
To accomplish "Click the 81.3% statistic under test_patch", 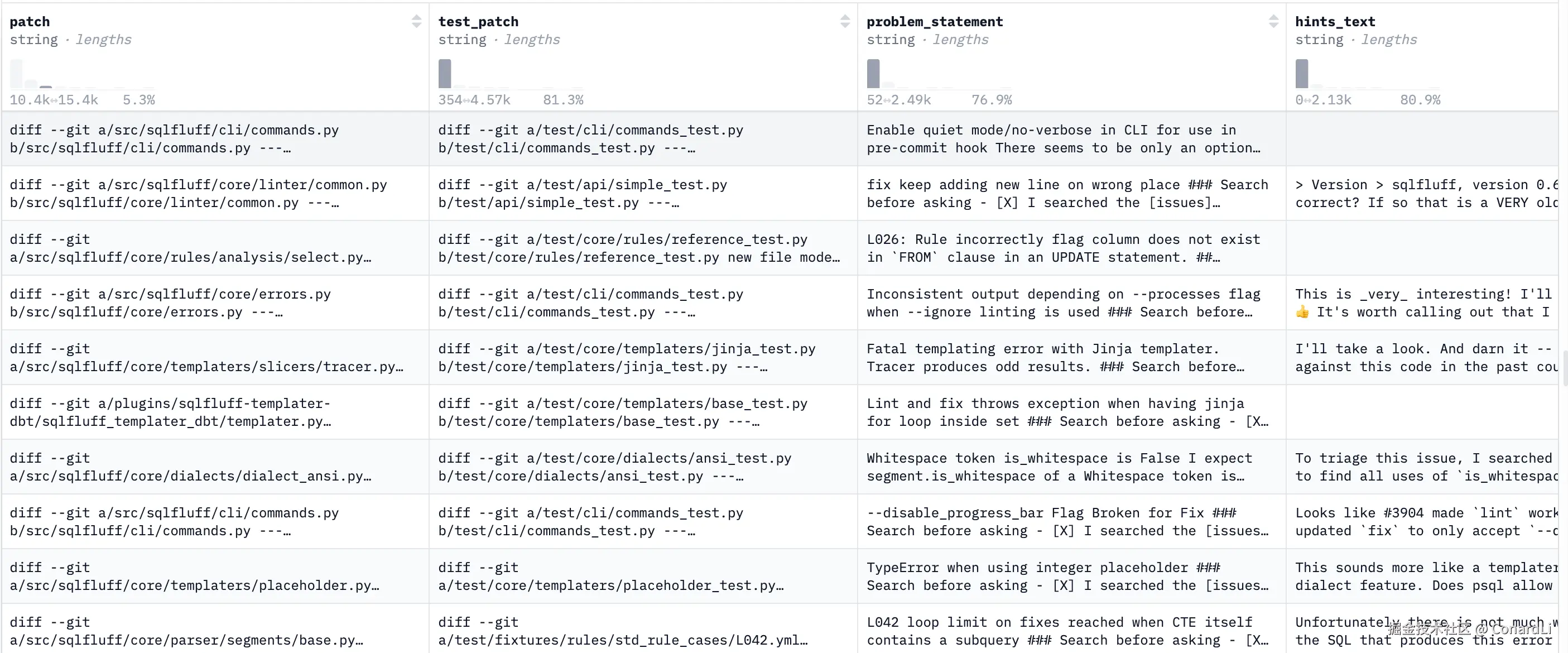I will [563, 99].
